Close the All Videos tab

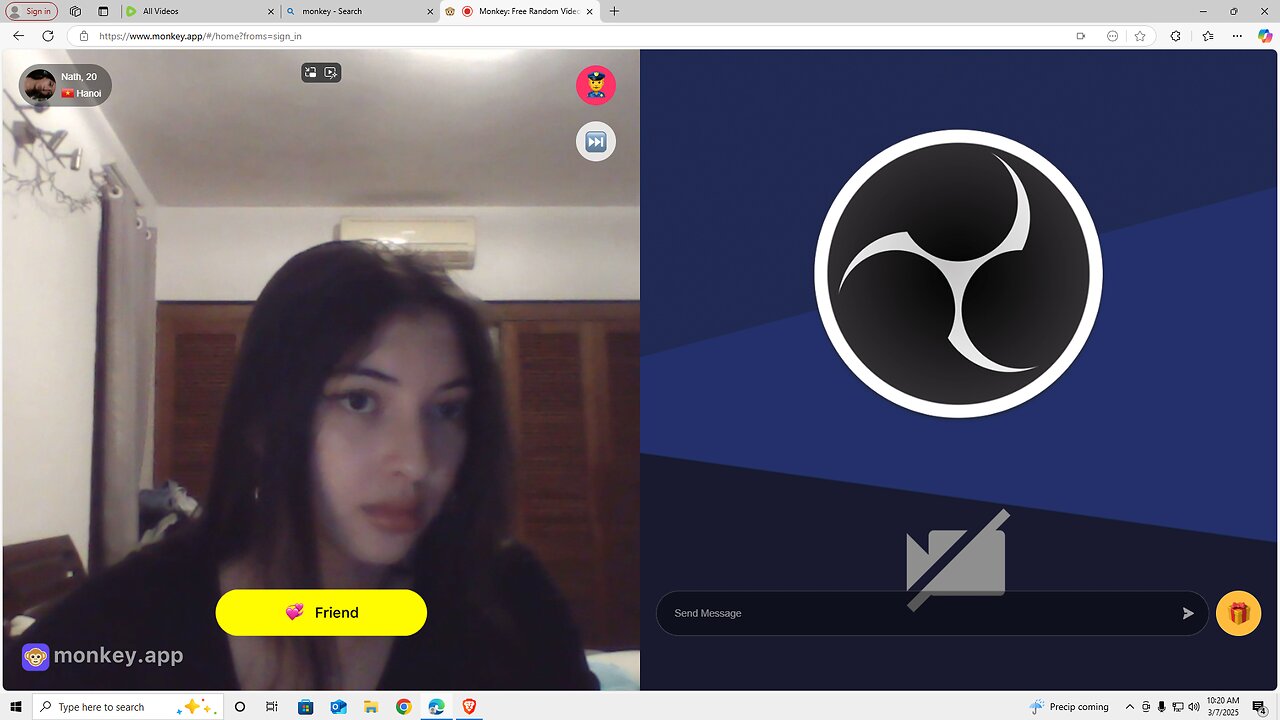pyautogui.click(x=271, y=11)
